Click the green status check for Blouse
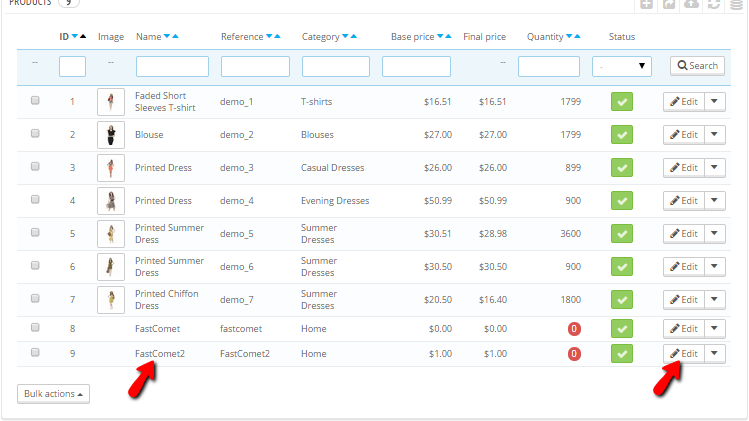Viewport: 749px width, 421px height. 622,135
